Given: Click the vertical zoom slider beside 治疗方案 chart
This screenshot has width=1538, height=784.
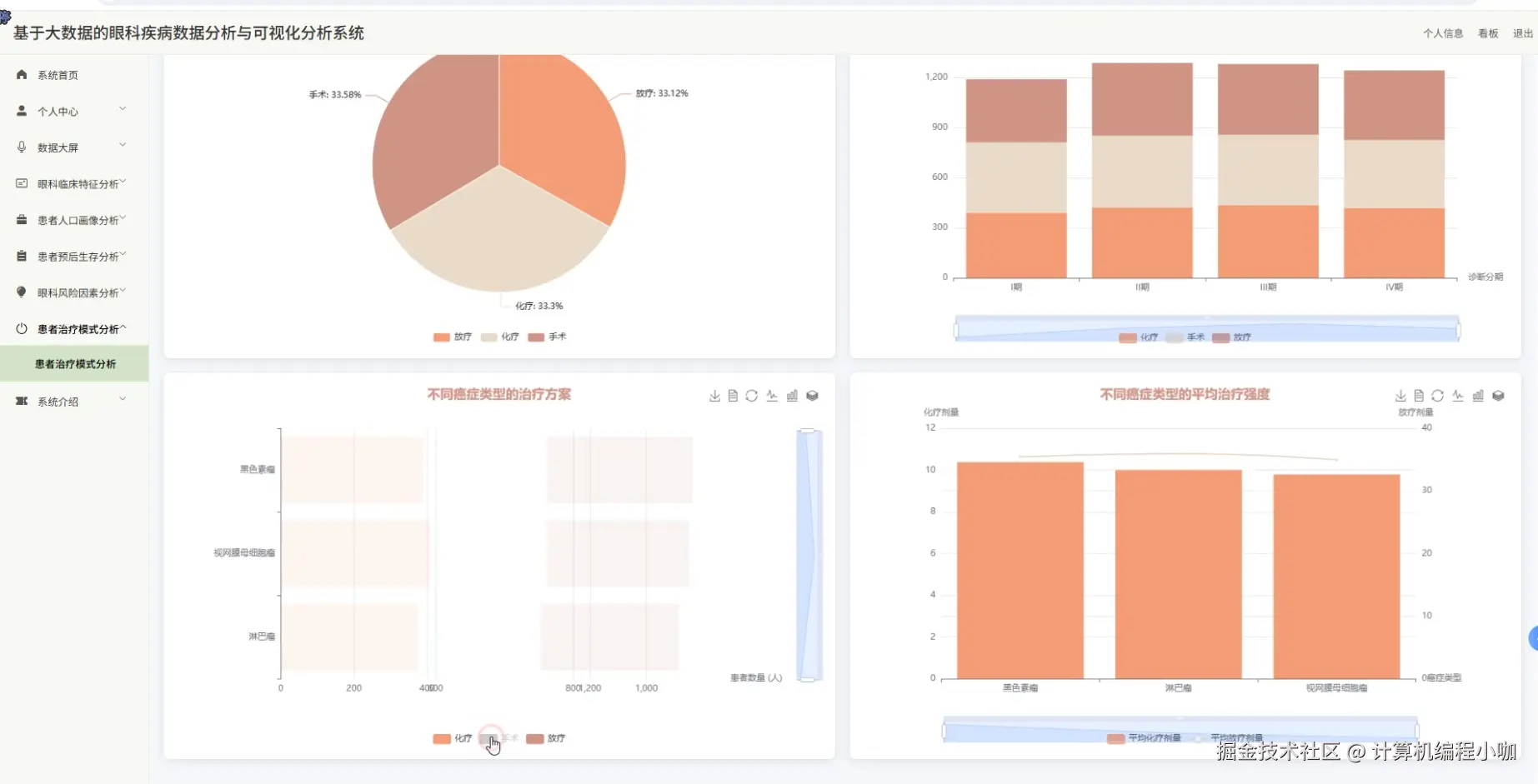Looking at the screenshot, I should click(x=809, y=556).
